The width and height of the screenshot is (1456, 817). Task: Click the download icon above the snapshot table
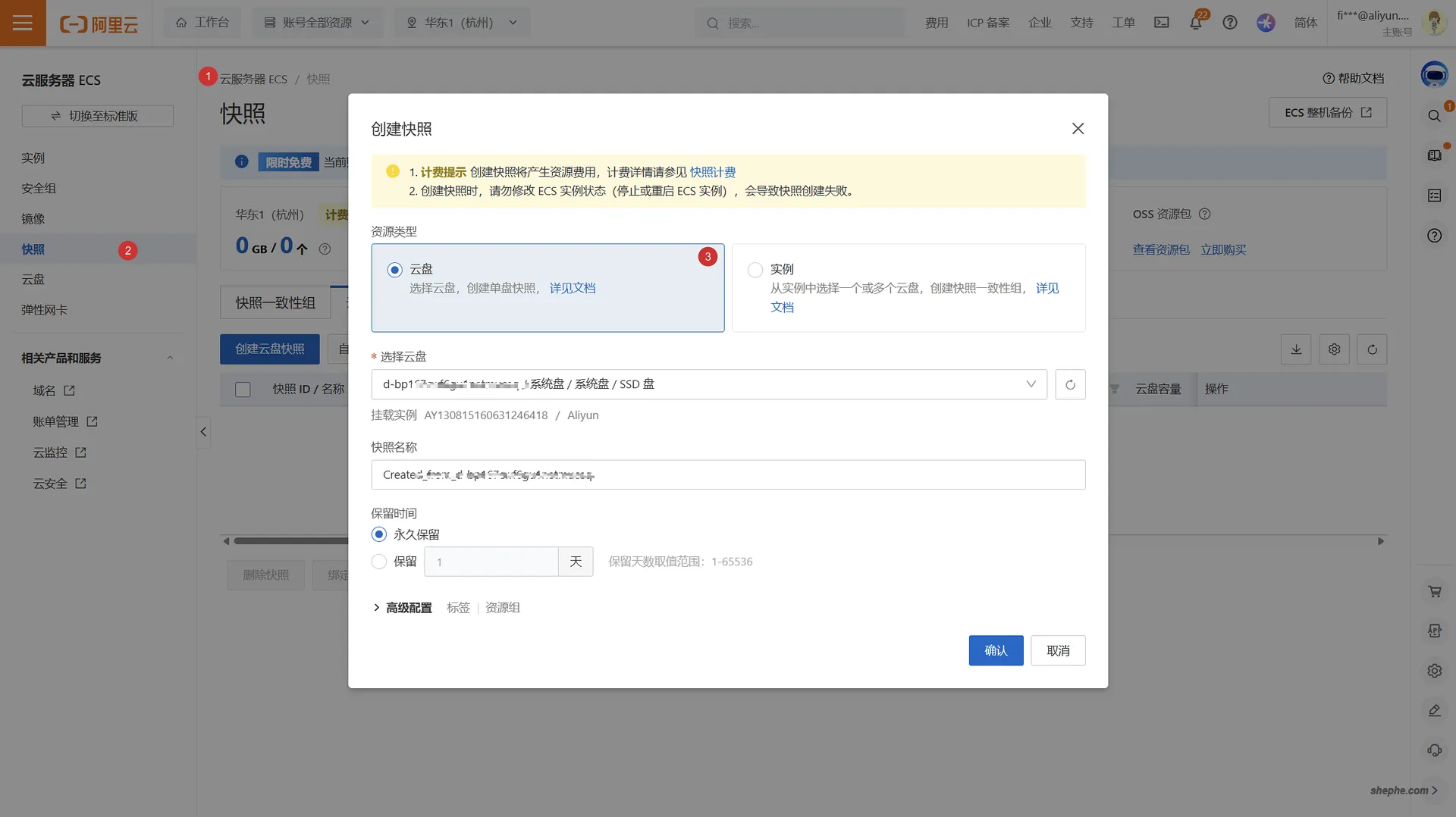pos(1295,349)
